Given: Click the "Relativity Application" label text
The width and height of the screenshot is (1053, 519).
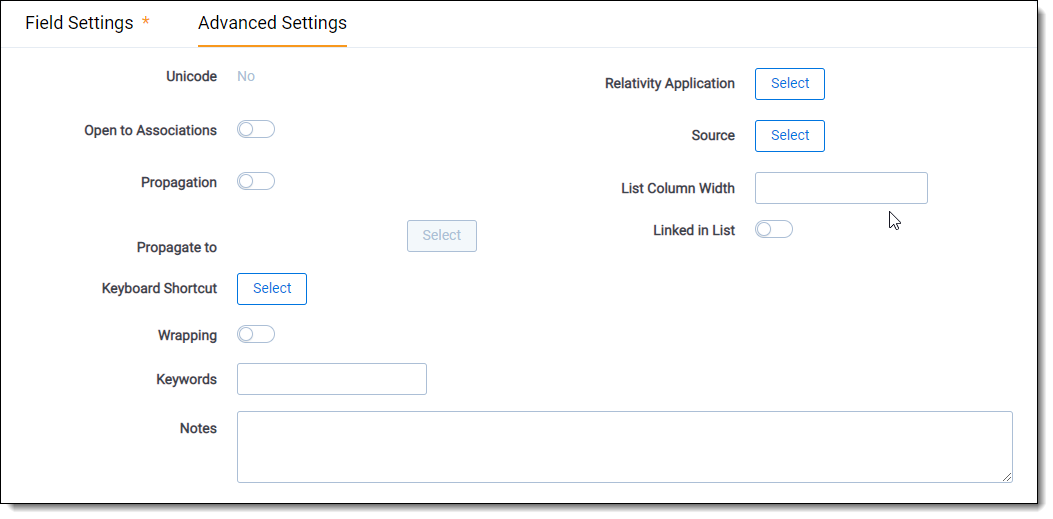Looking at the screenshot, I should [x=669, y=84].
